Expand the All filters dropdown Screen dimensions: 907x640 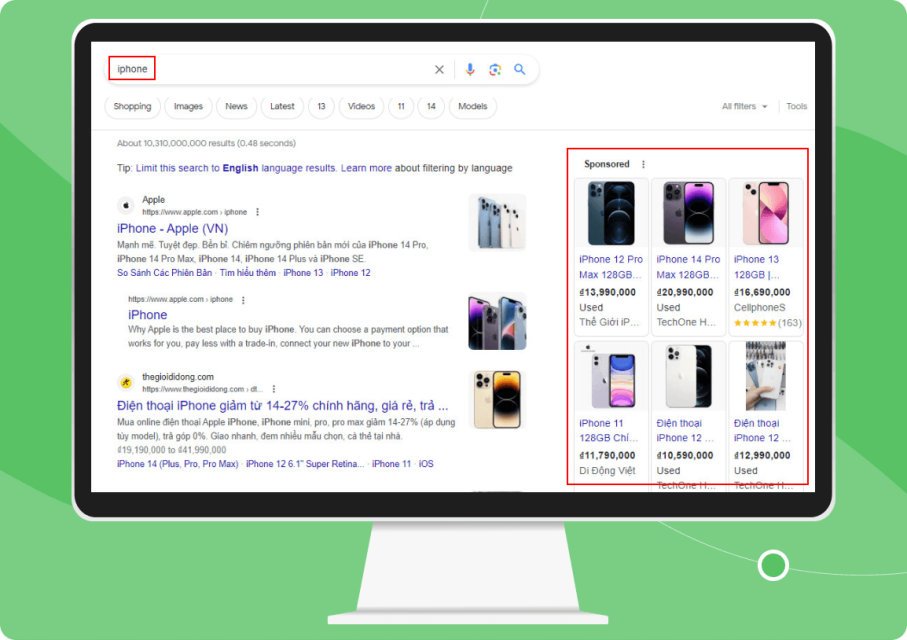744,106
